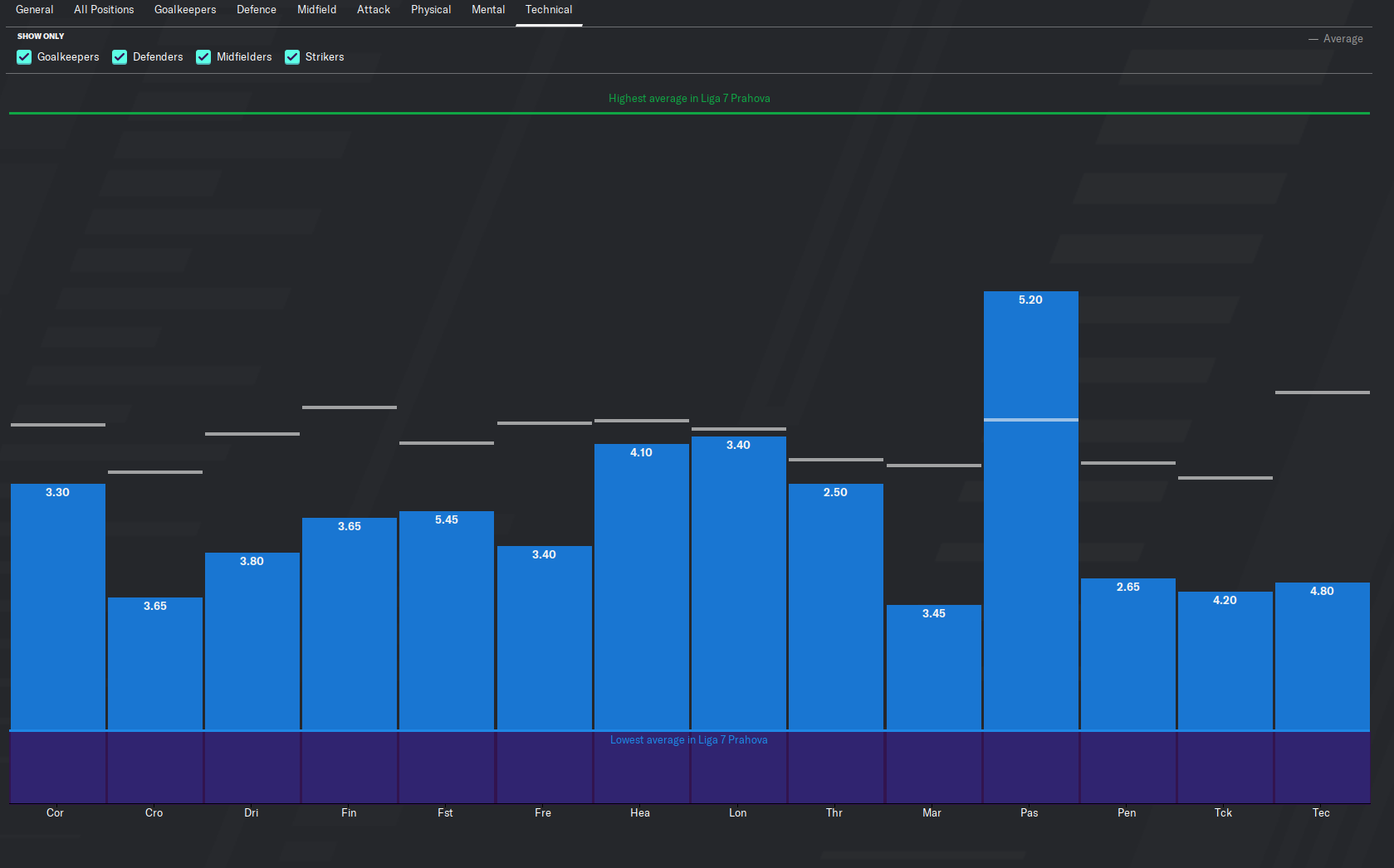Image resolution: width=1394 pixels, height=868 pixels.
Task: Open the Mental tab
Action: pyautogui.click(x=488, y=10)
